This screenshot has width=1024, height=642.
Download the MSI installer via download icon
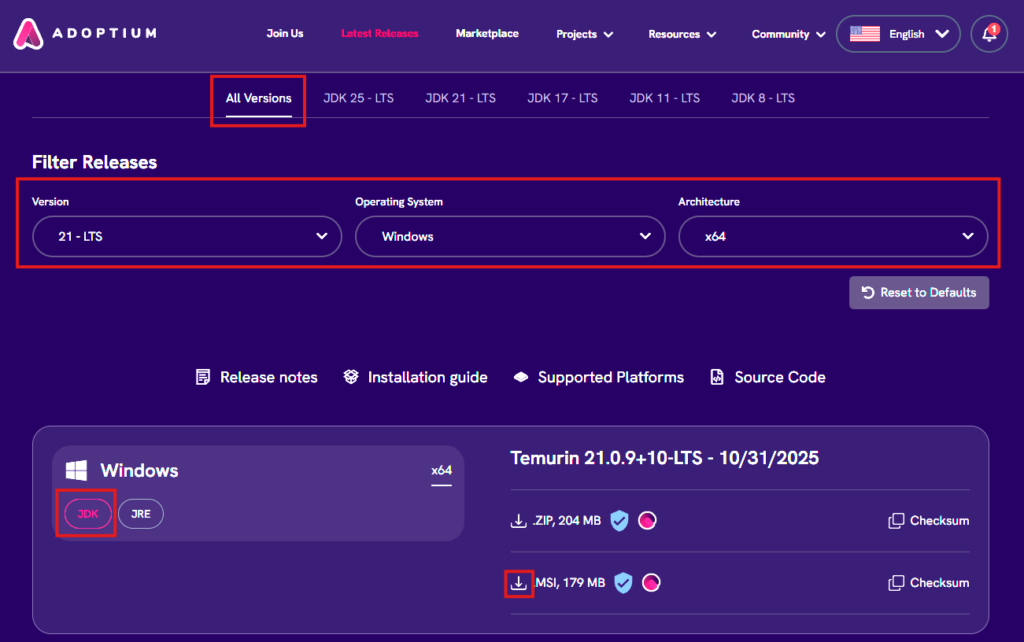[519, 583]
